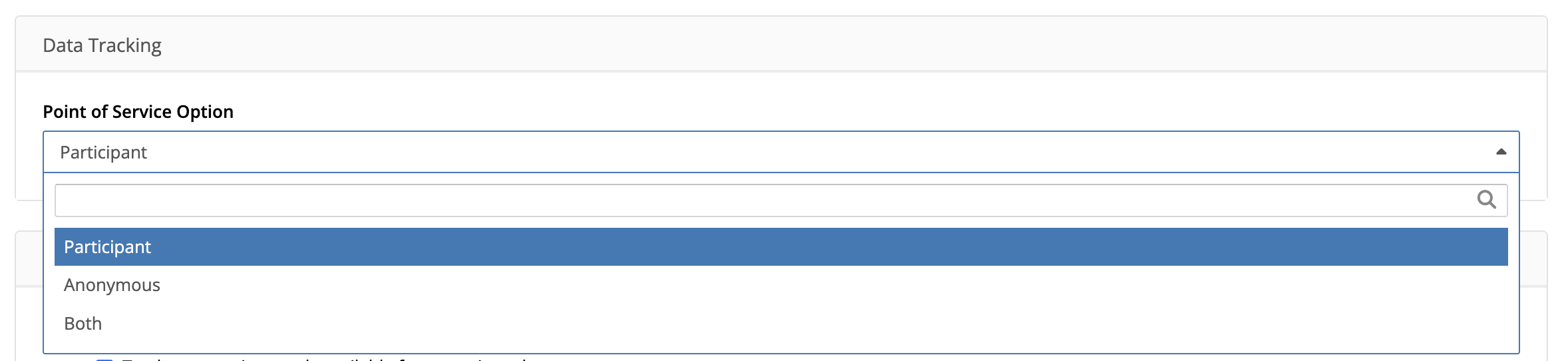1568x361 pixels.
Task: Click the Data Tracking section title
Action: [x=102, y=45]
